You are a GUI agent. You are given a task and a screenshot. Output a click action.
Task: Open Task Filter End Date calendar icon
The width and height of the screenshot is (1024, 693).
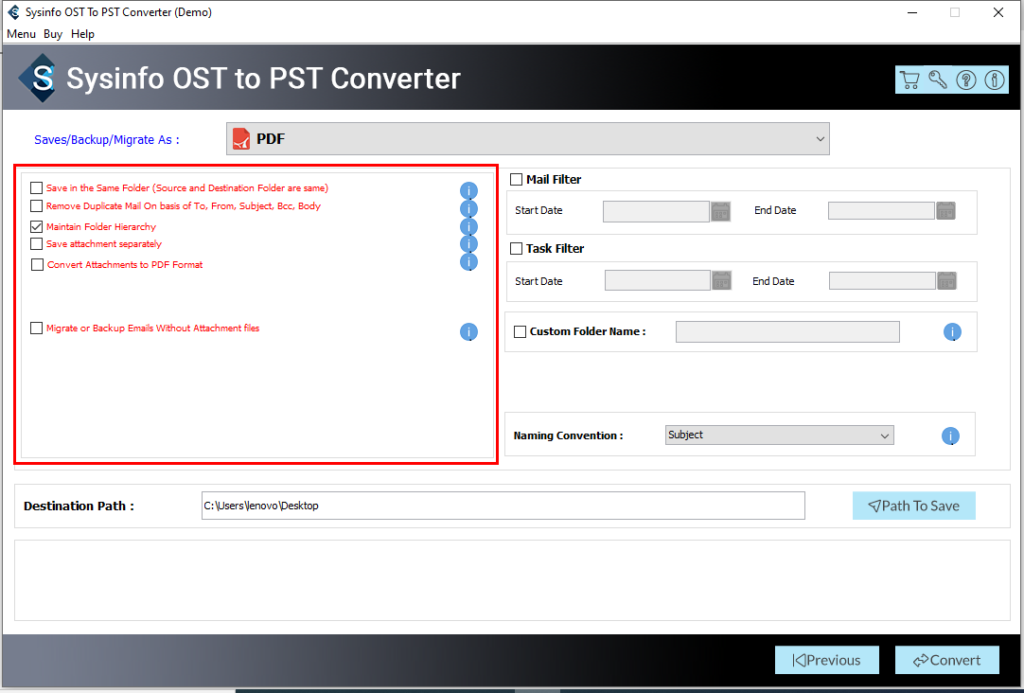coord(947,280)
